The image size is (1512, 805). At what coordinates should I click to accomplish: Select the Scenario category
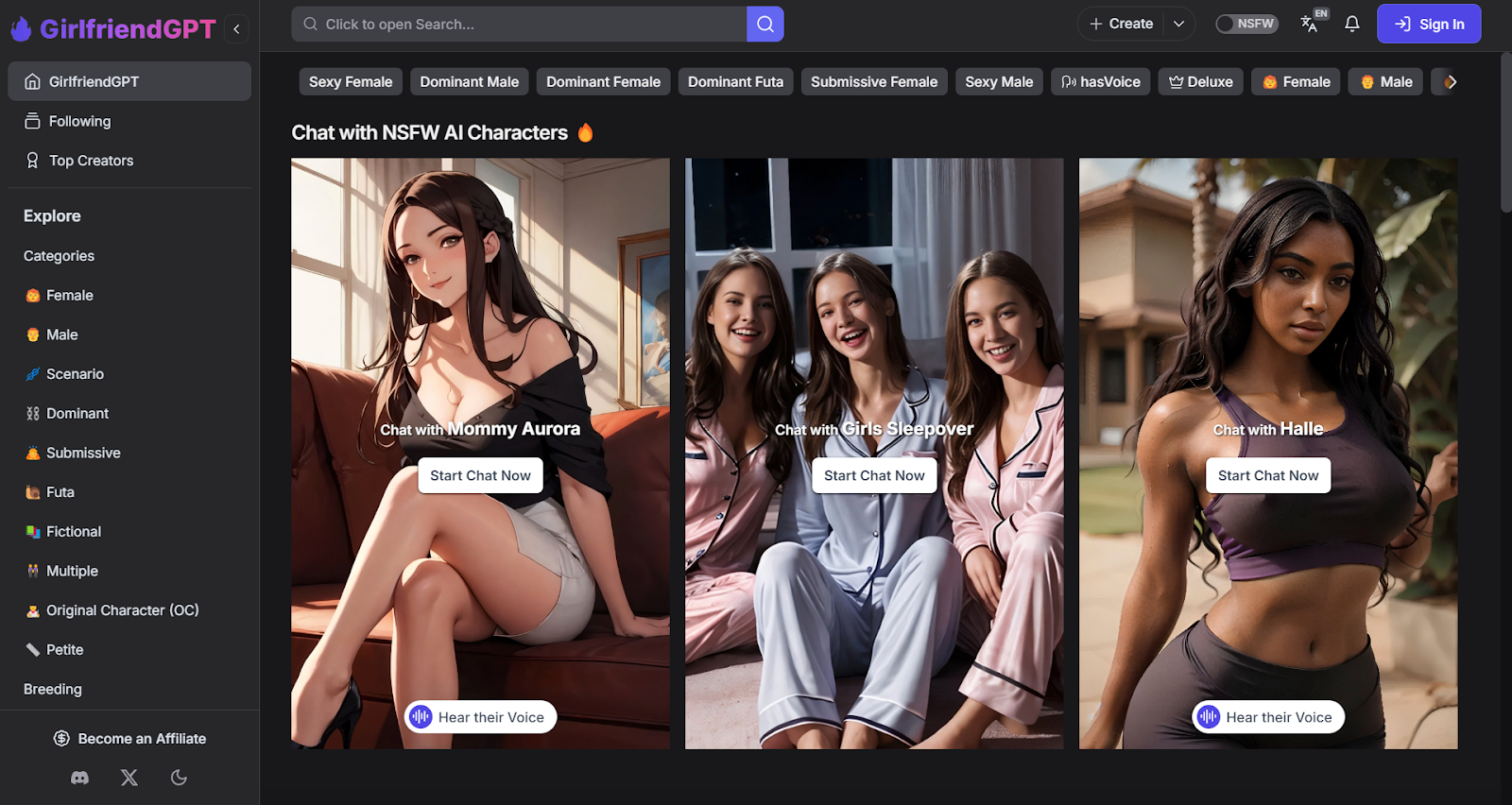[64, 374]
